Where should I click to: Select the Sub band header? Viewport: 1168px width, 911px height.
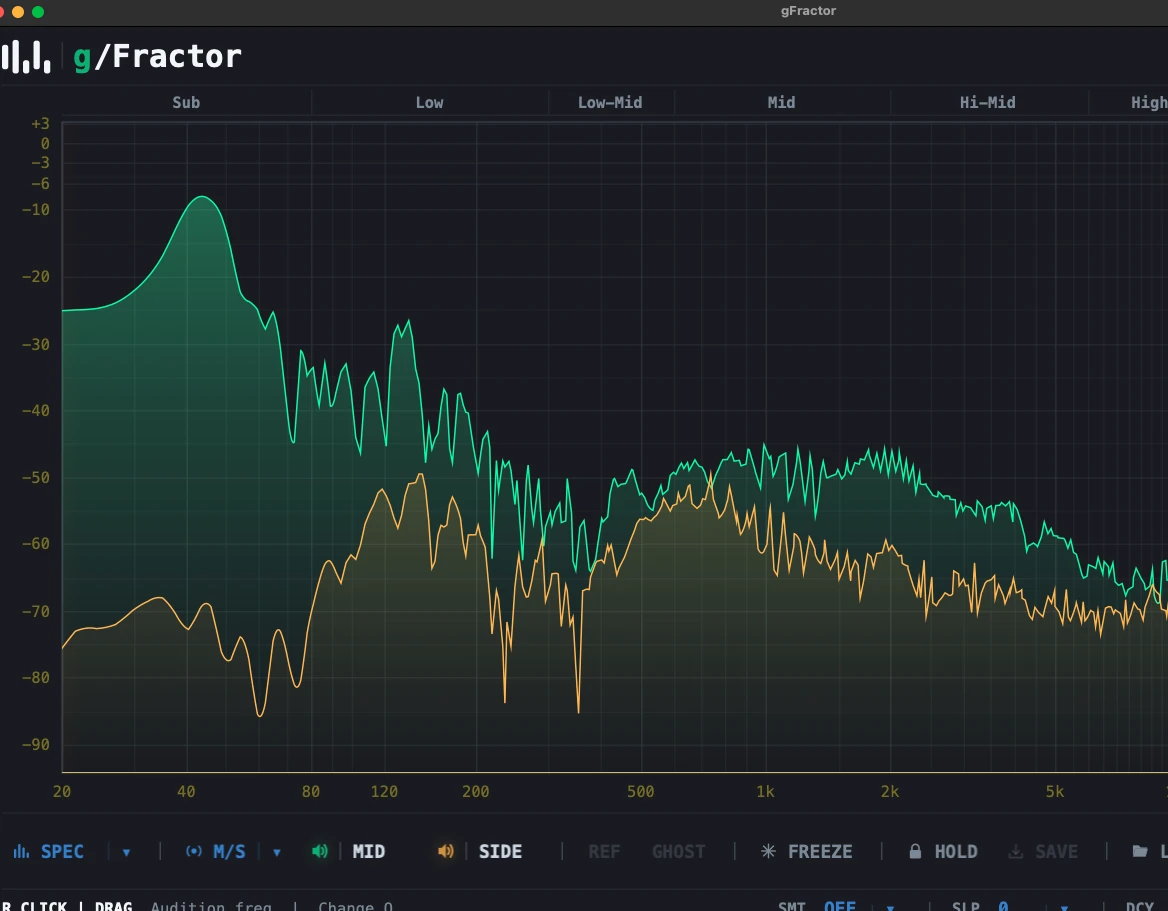coord(186,102)
